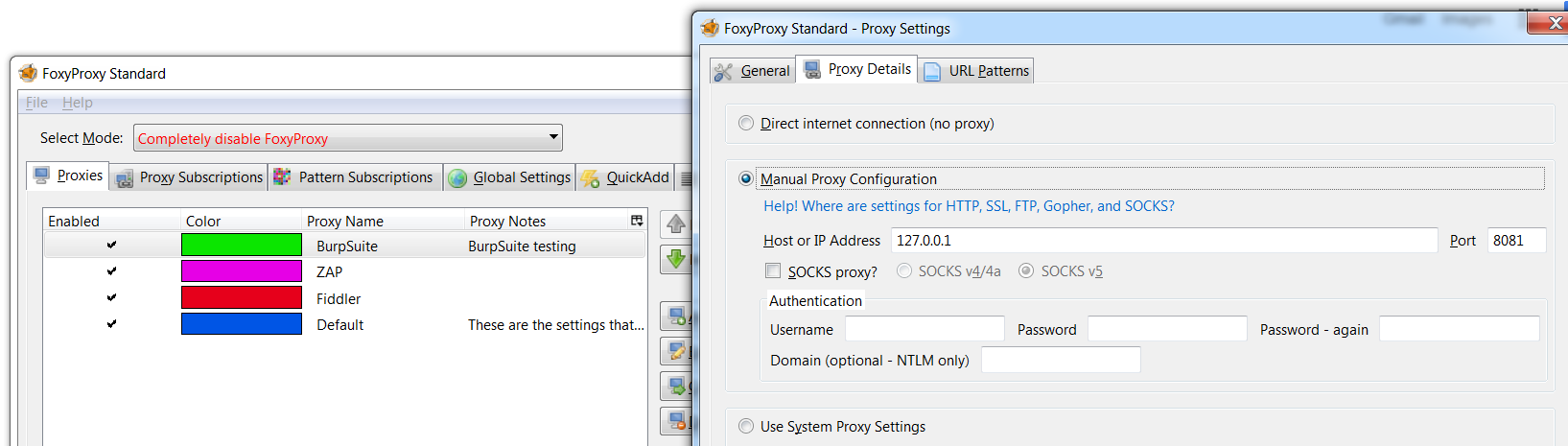Switch to the Pattern Subscriptions tab

tap(355, 177)
